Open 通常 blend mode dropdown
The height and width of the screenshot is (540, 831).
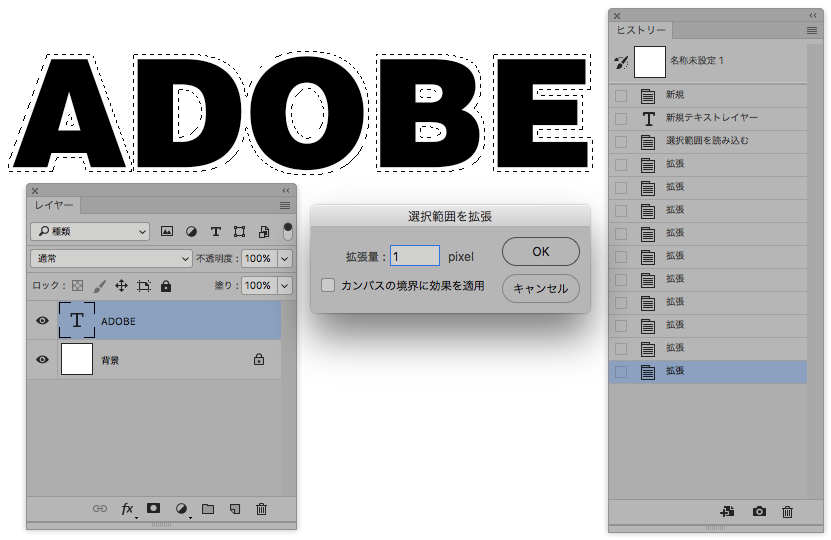111,259
